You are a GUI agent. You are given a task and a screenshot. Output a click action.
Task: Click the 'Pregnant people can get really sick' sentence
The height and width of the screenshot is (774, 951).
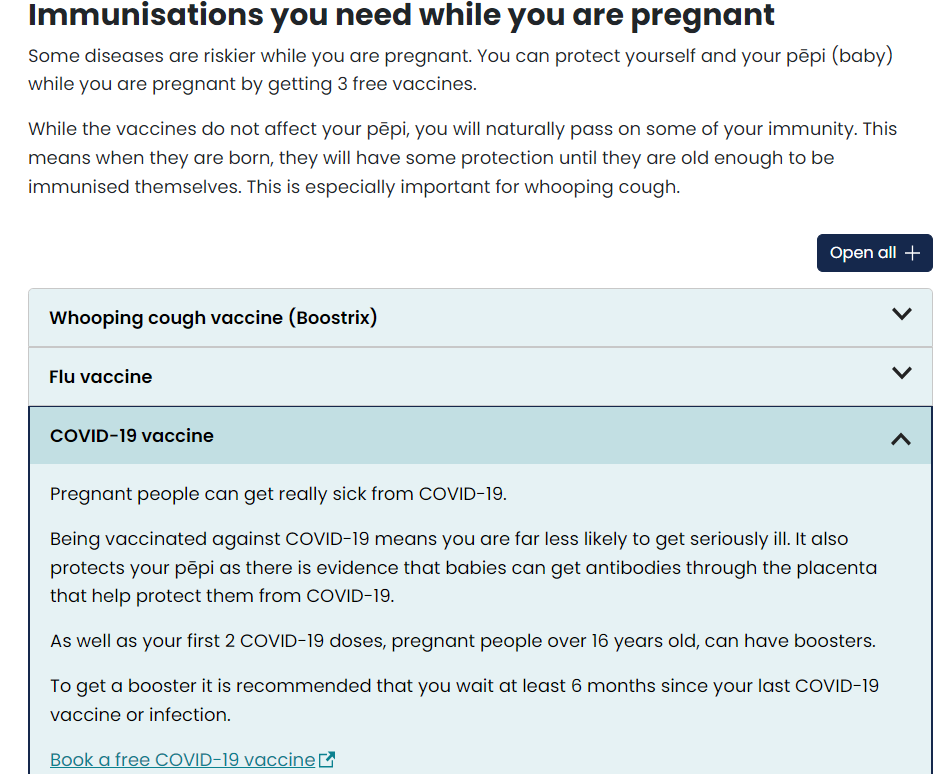(279, 494)
